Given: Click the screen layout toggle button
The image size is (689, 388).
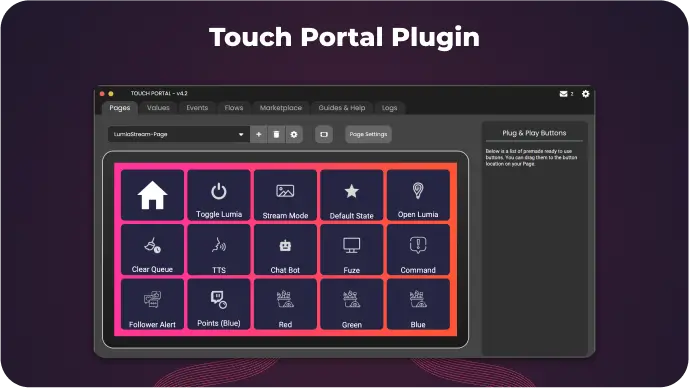Looking at the screenshot, I should coord(324,134).
